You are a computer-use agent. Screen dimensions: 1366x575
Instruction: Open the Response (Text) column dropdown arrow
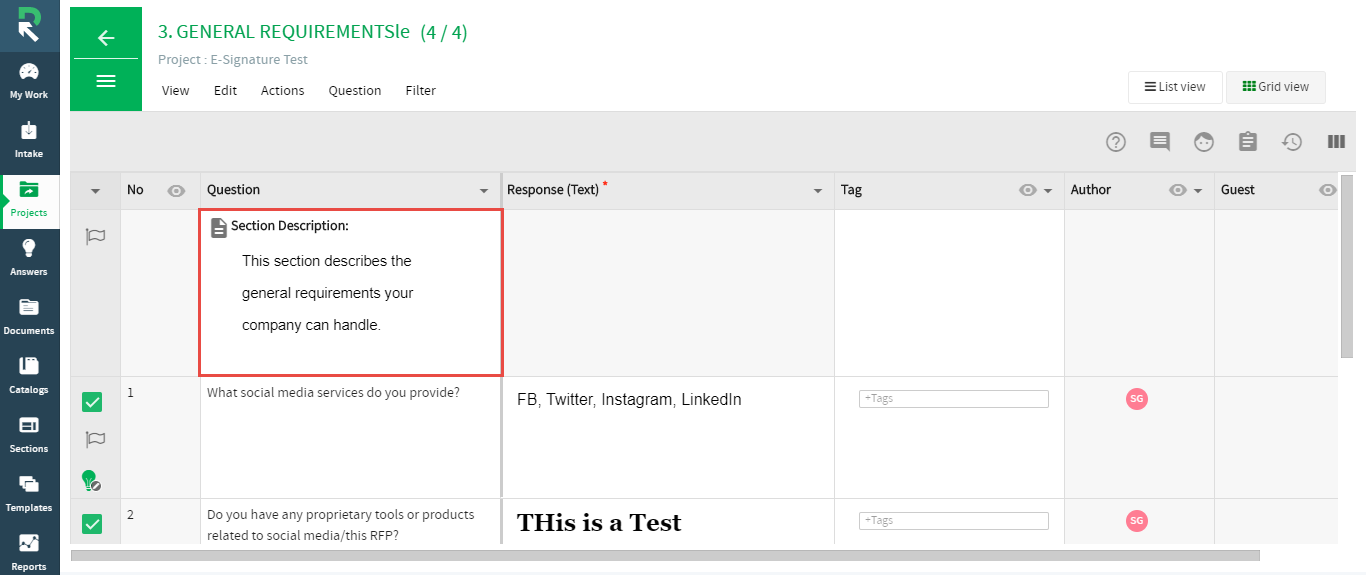click(x=818, y=191)
